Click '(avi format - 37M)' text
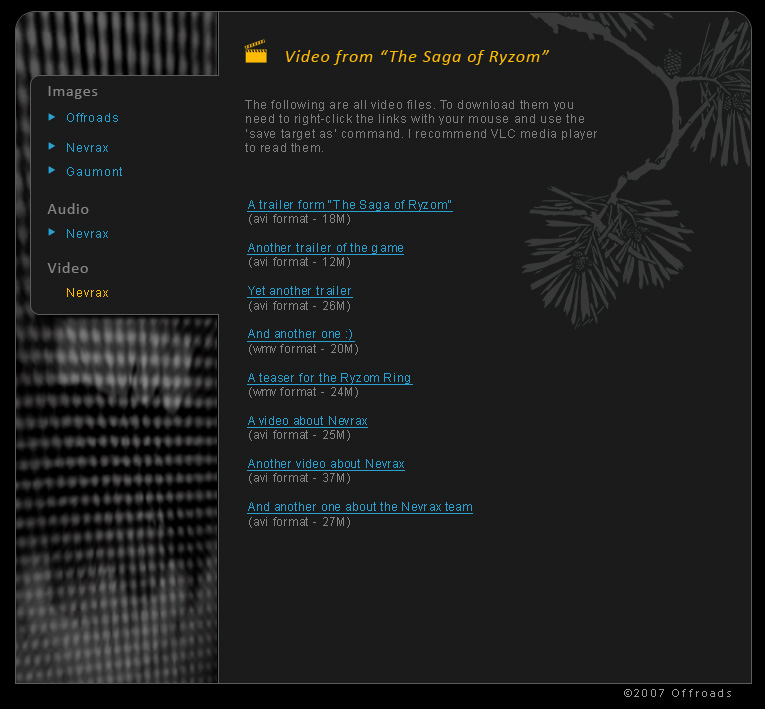765x709 pixels. tap(300, 478)
